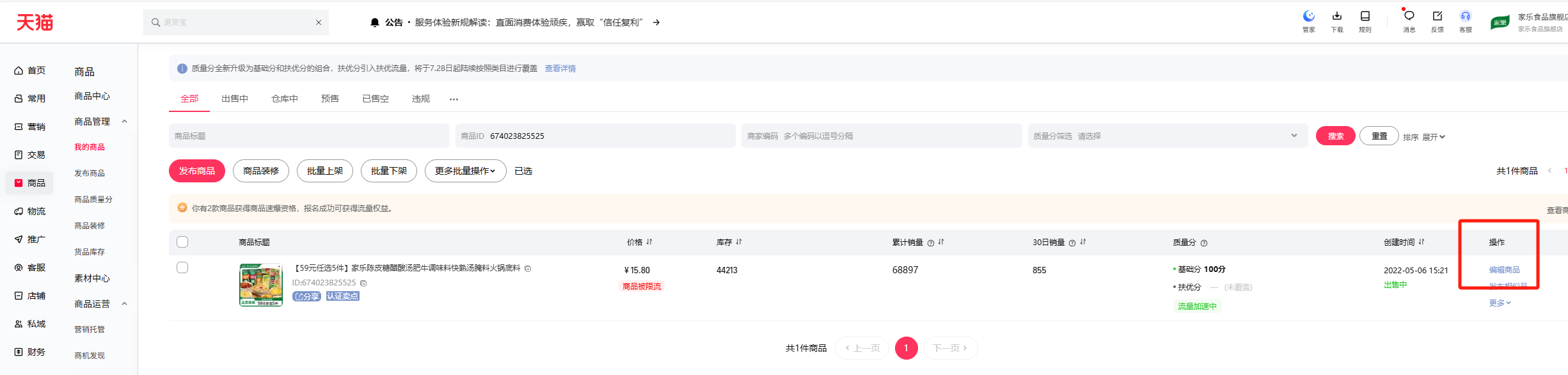Click the 重置 button
Screen dimensions: 1568x375
[x=1379, y=136]
